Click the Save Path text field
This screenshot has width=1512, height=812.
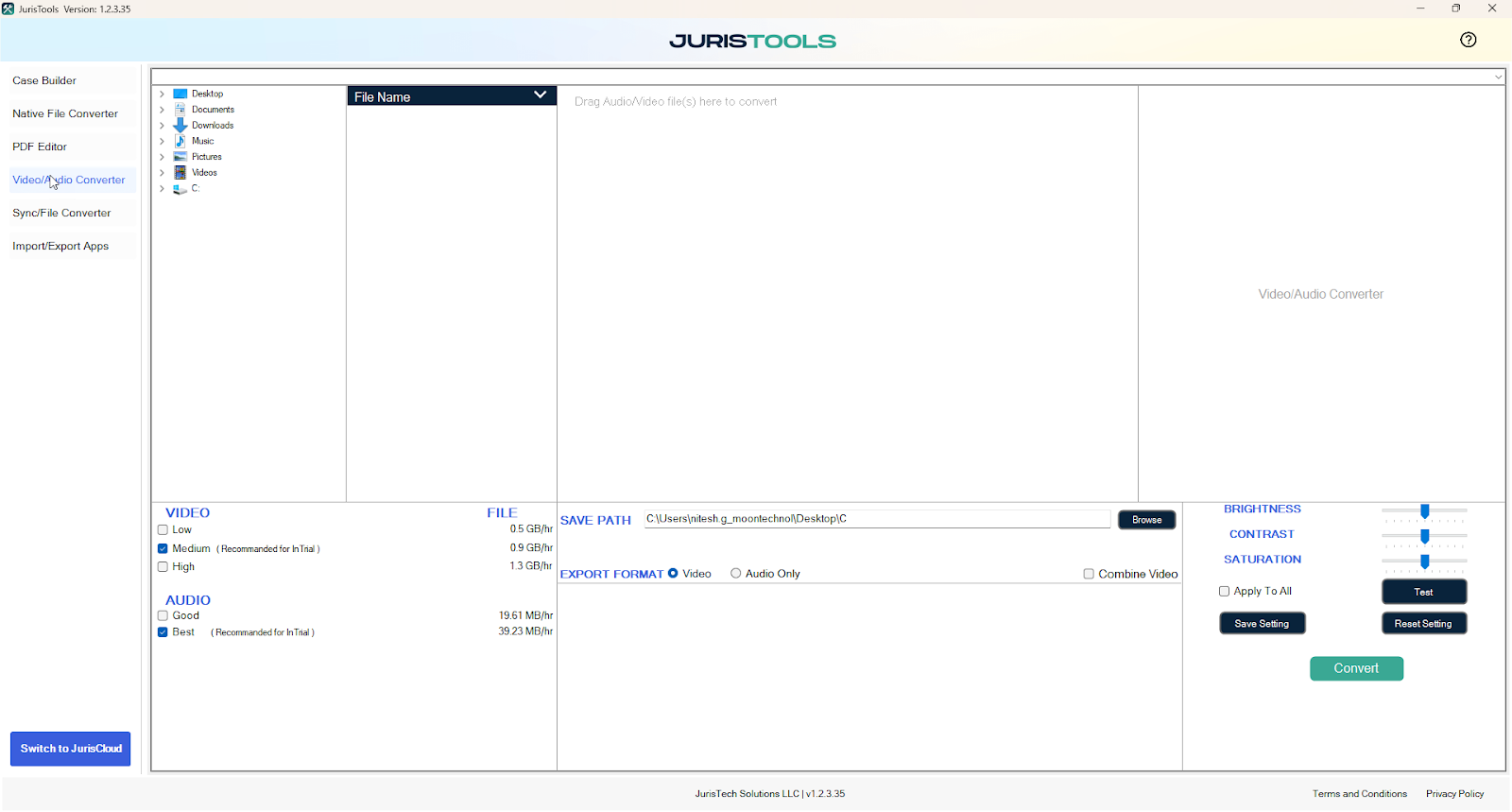click(x=876, y=519)
